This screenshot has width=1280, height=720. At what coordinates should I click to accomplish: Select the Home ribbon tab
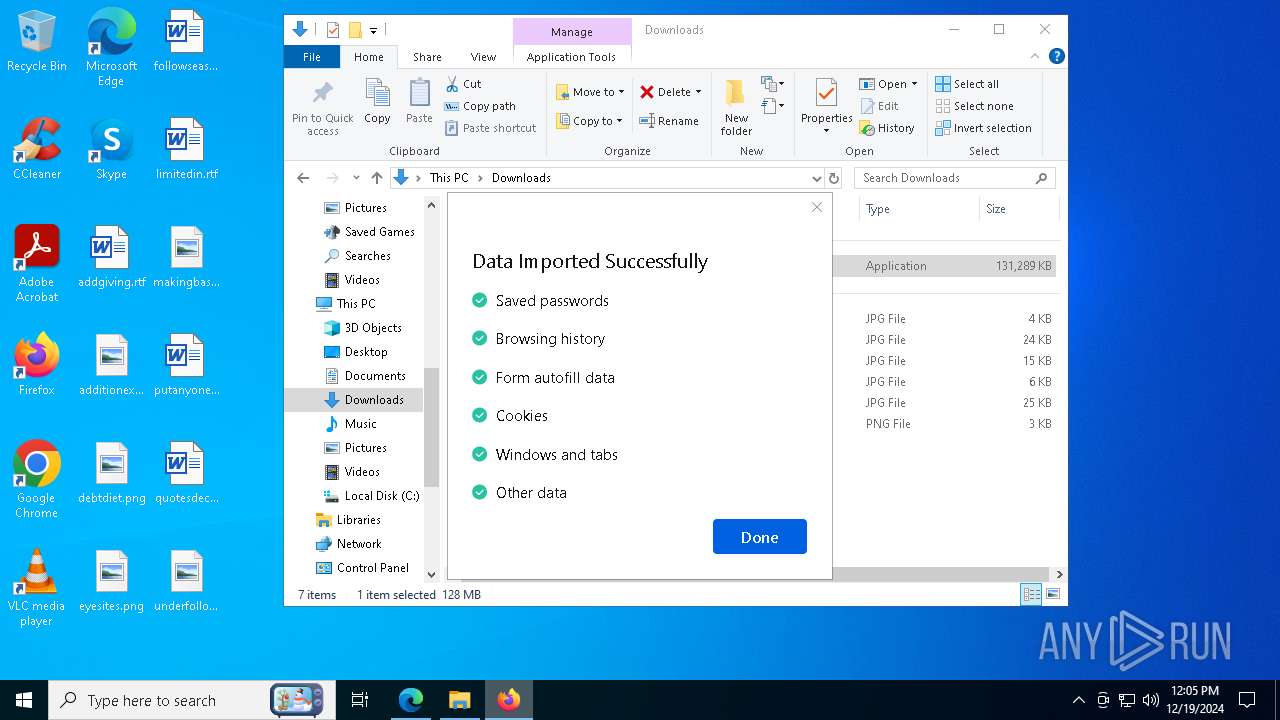point(368,57)
